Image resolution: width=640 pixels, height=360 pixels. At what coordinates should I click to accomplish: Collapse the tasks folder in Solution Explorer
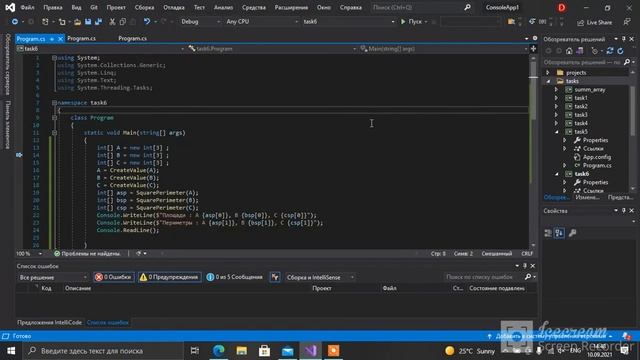[548, 81]
